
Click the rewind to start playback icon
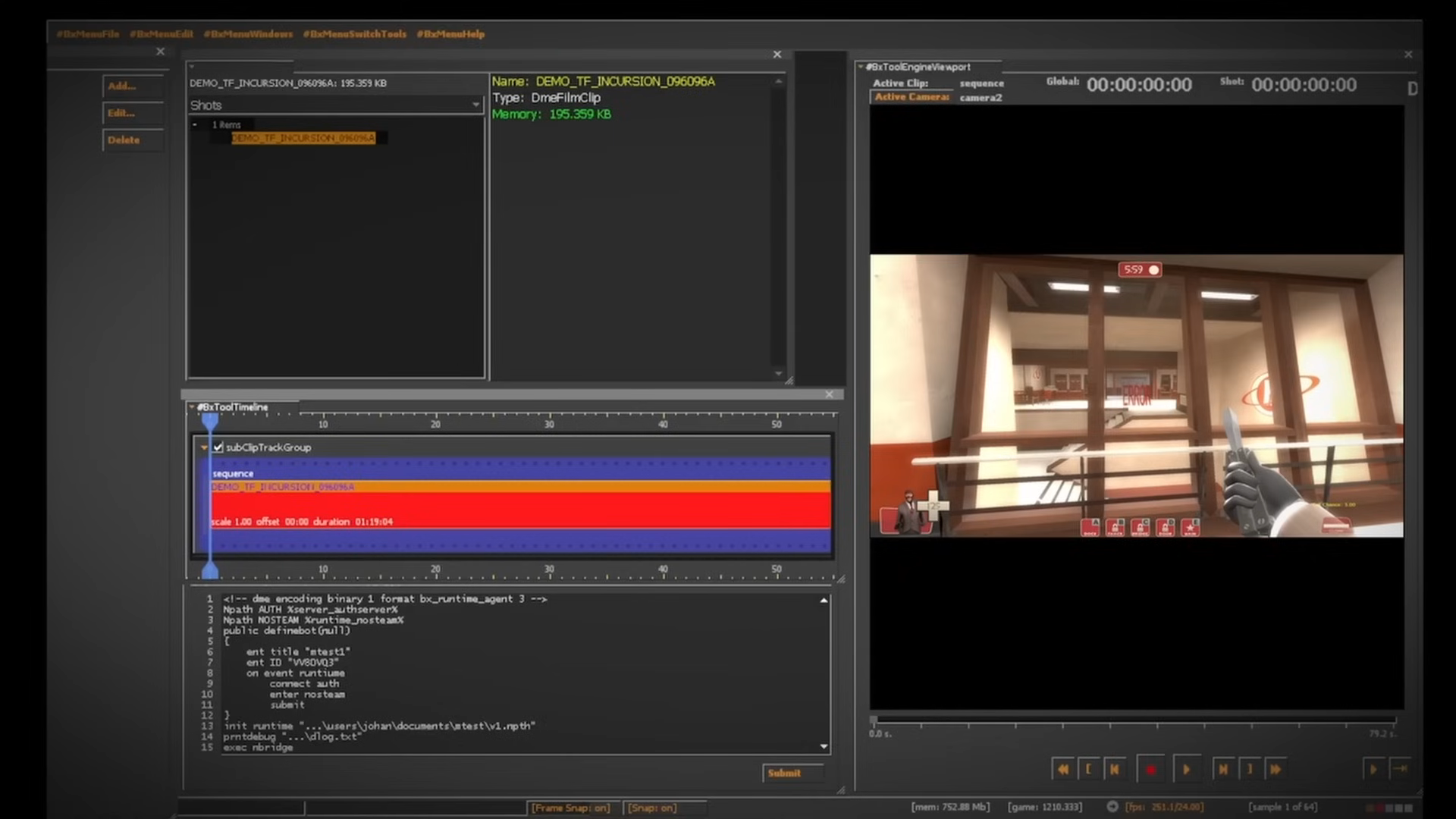(1062, 769)
